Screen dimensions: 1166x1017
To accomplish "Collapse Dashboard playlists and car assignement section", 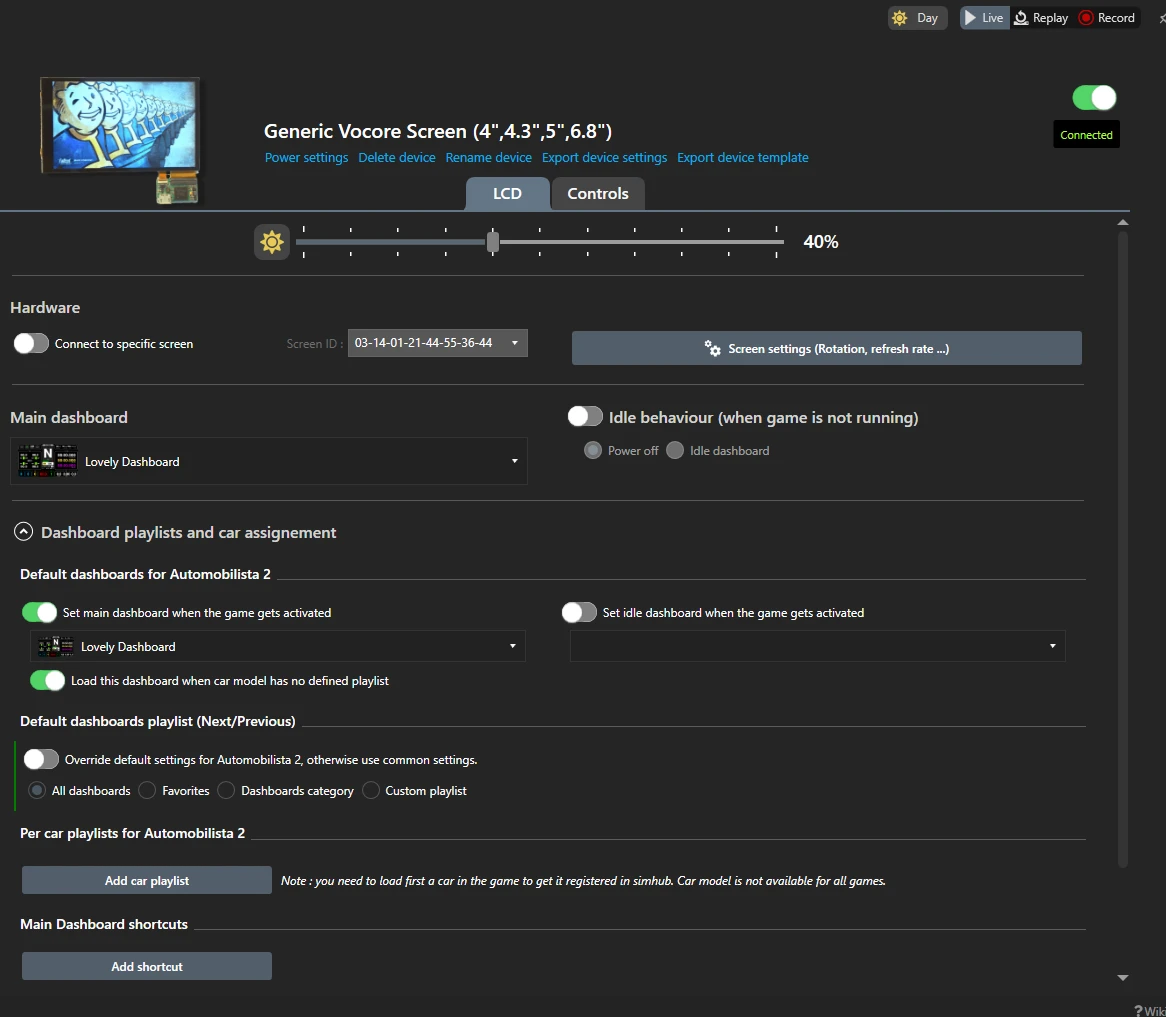I will pos(23,531).
